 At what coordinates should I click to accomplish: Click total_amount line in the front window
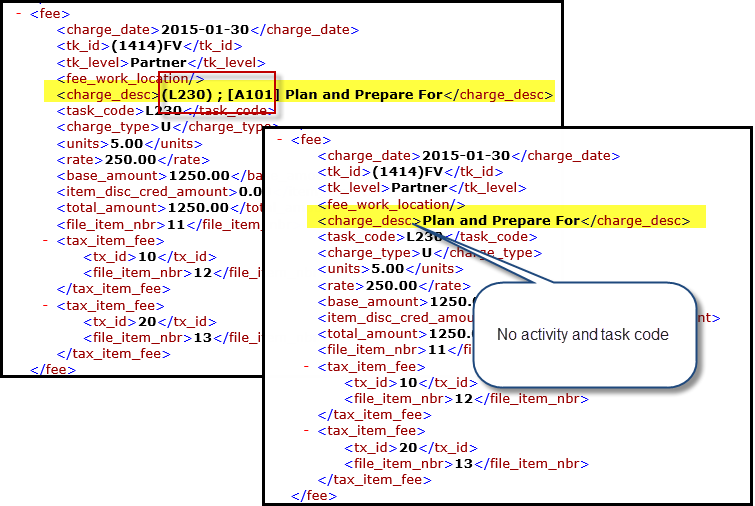click(x=396, y=334)
